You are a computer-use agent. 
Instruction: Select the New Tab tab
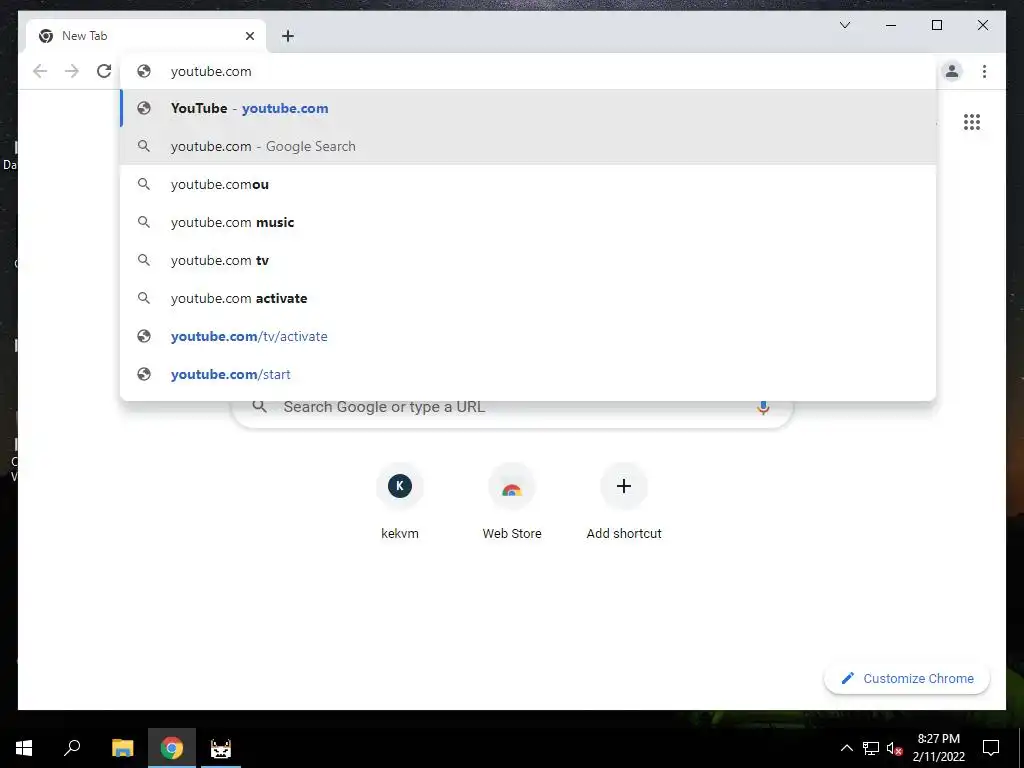(146, 36)
